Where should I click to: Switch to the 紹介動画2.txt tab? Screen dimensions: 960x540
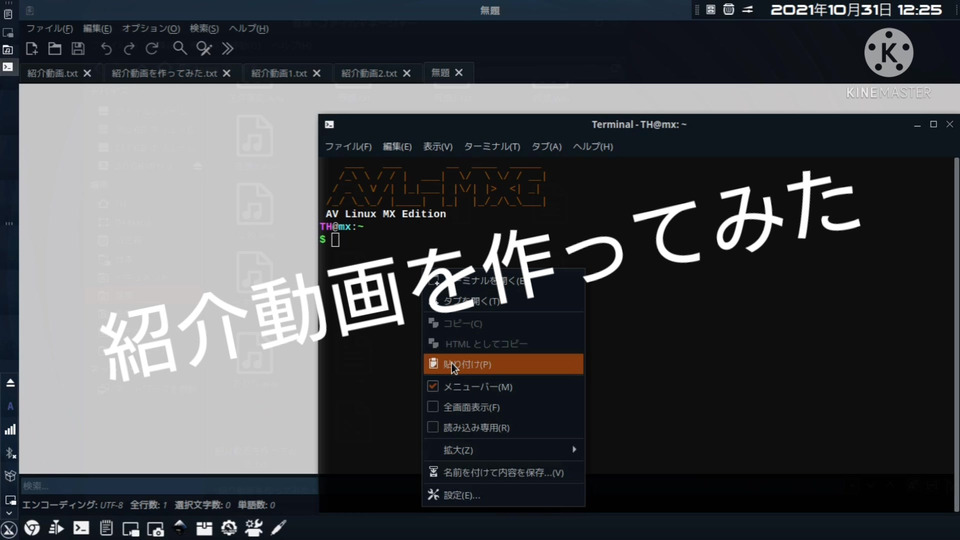[x=369, y=73]
